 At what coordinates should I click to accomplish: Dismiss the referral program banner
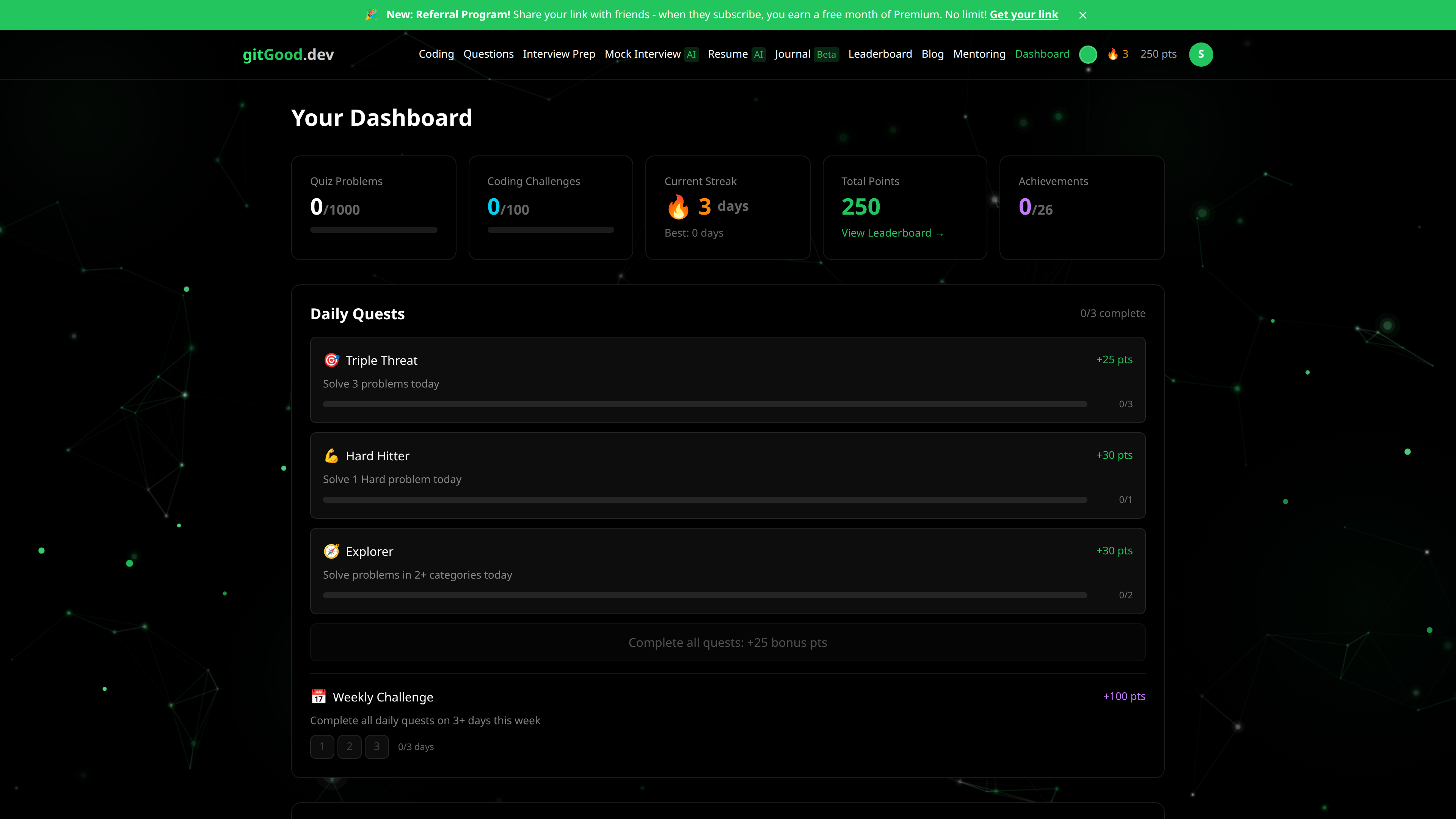pyautogui.click(x=1083, y=15)
